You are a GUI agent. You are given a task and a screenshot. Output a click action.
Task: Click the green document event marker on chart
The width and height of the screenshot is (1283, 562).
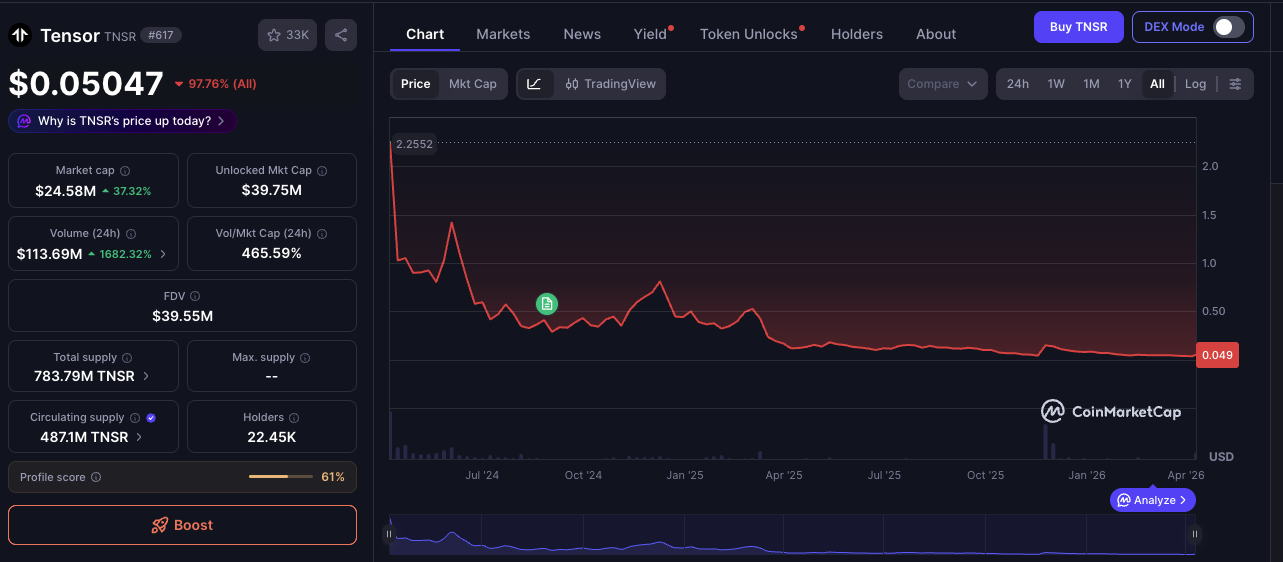(546, 304)
